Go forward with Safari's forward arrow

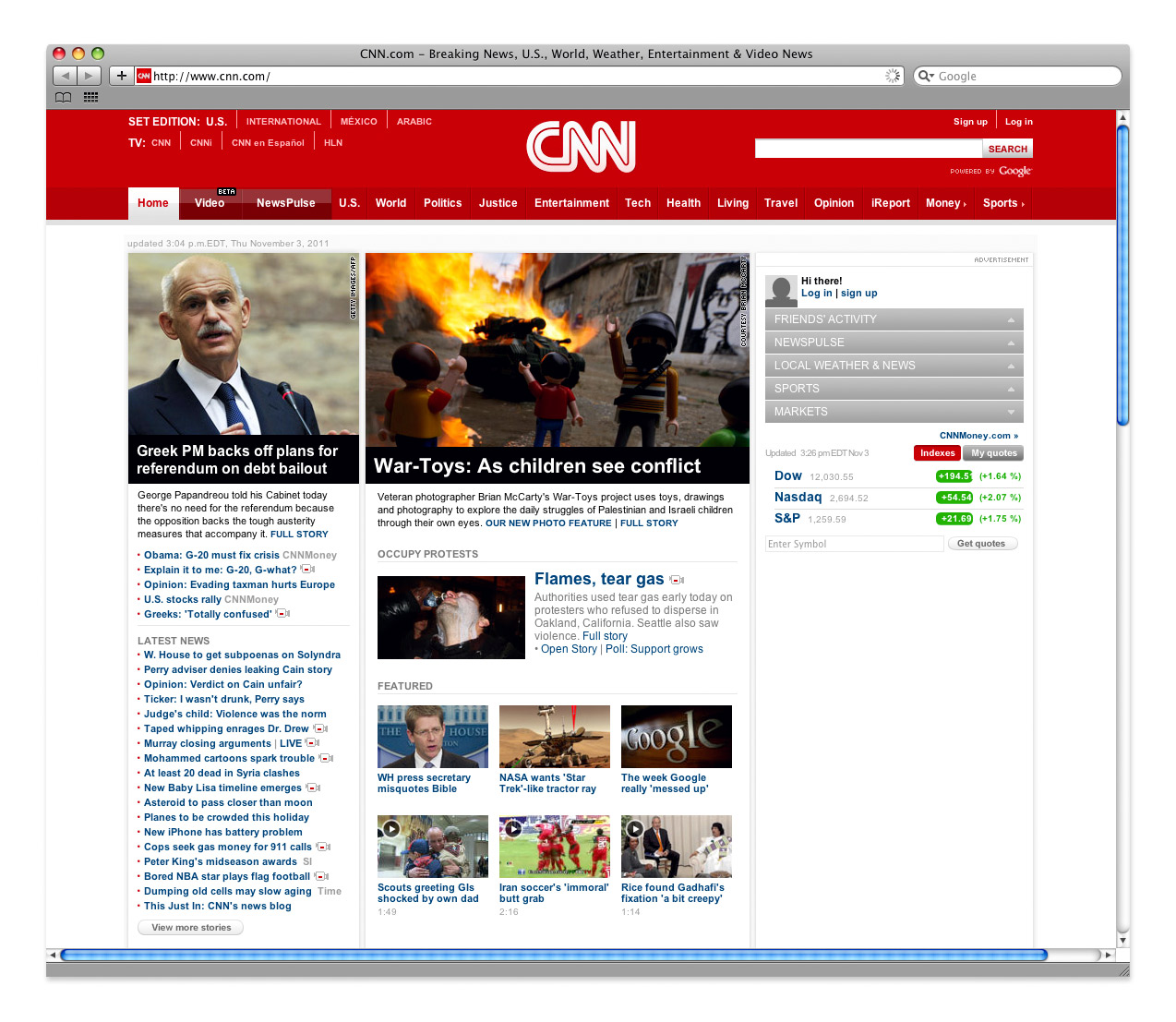click(89, 76)
